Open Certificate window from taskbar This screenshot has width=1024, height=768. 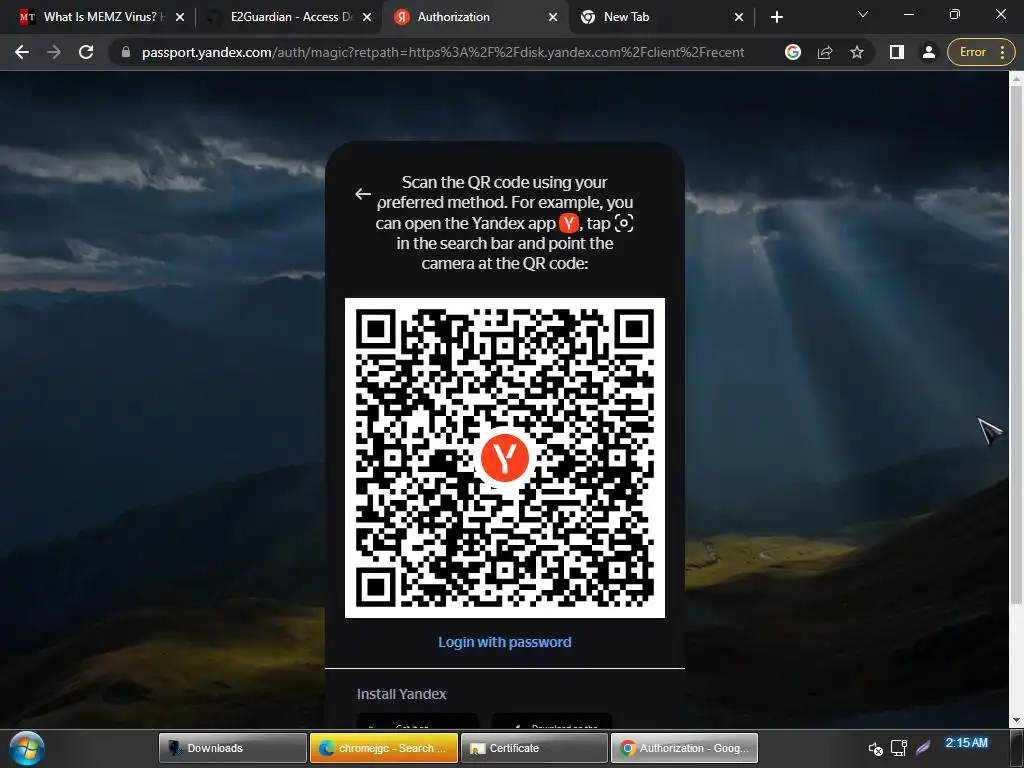[534, 748]
